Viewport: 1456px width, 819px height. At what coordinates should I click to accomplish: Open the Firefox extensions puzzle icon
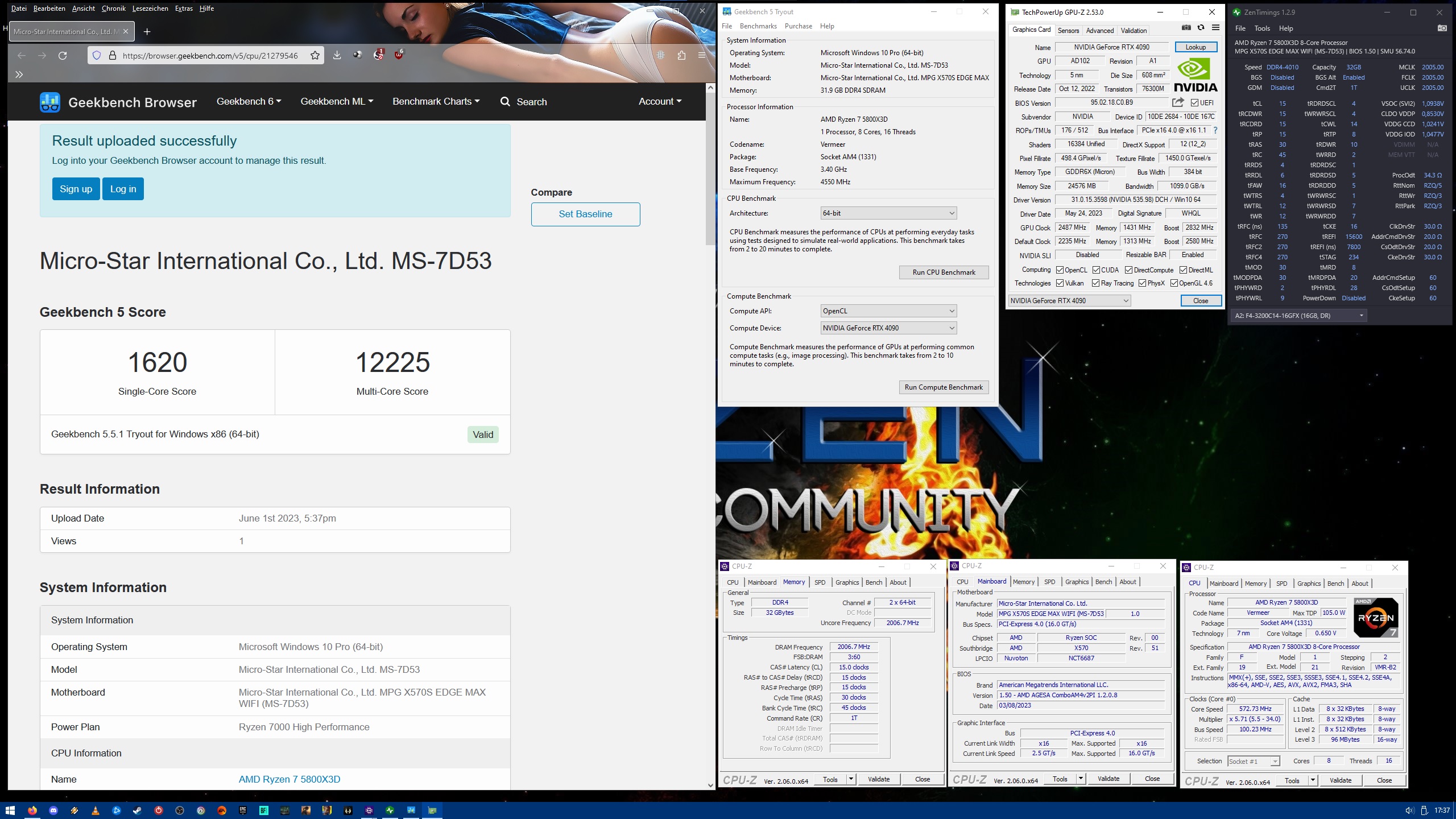click(681, 55)
